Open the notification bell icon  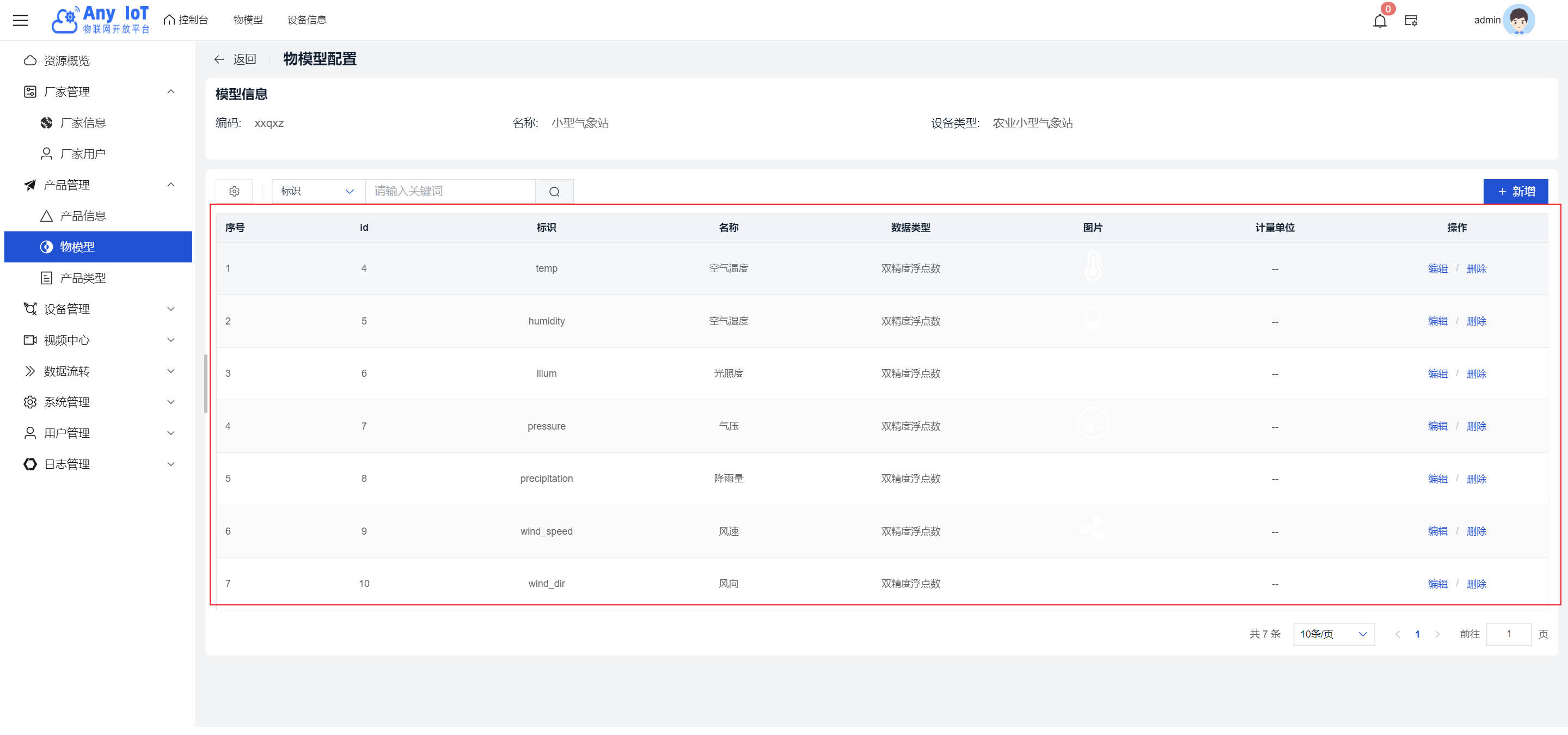point(1380,21)
